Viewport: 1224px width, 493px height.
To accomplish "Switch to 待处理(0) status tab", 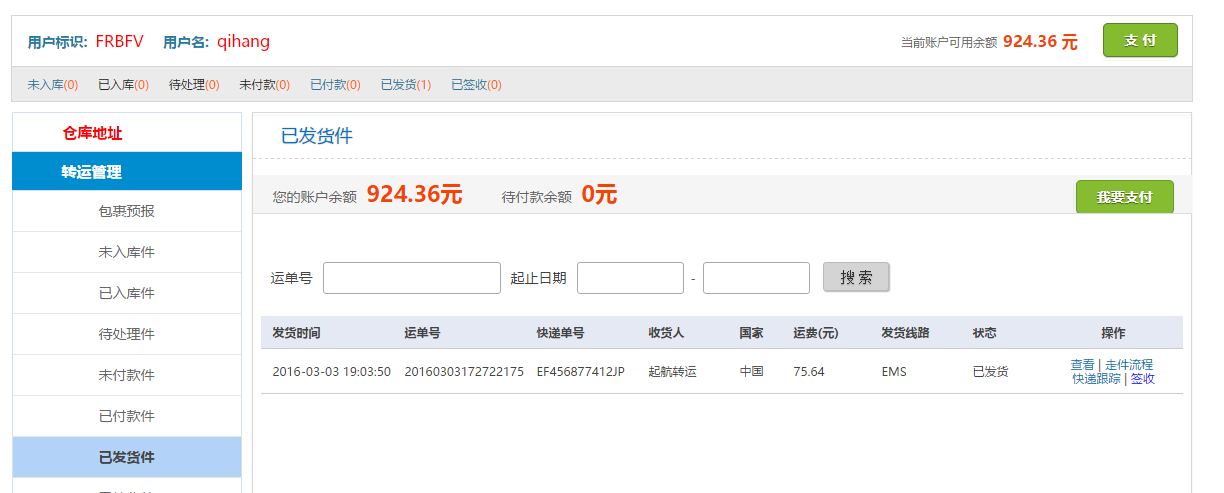I will tap(194, 85).
